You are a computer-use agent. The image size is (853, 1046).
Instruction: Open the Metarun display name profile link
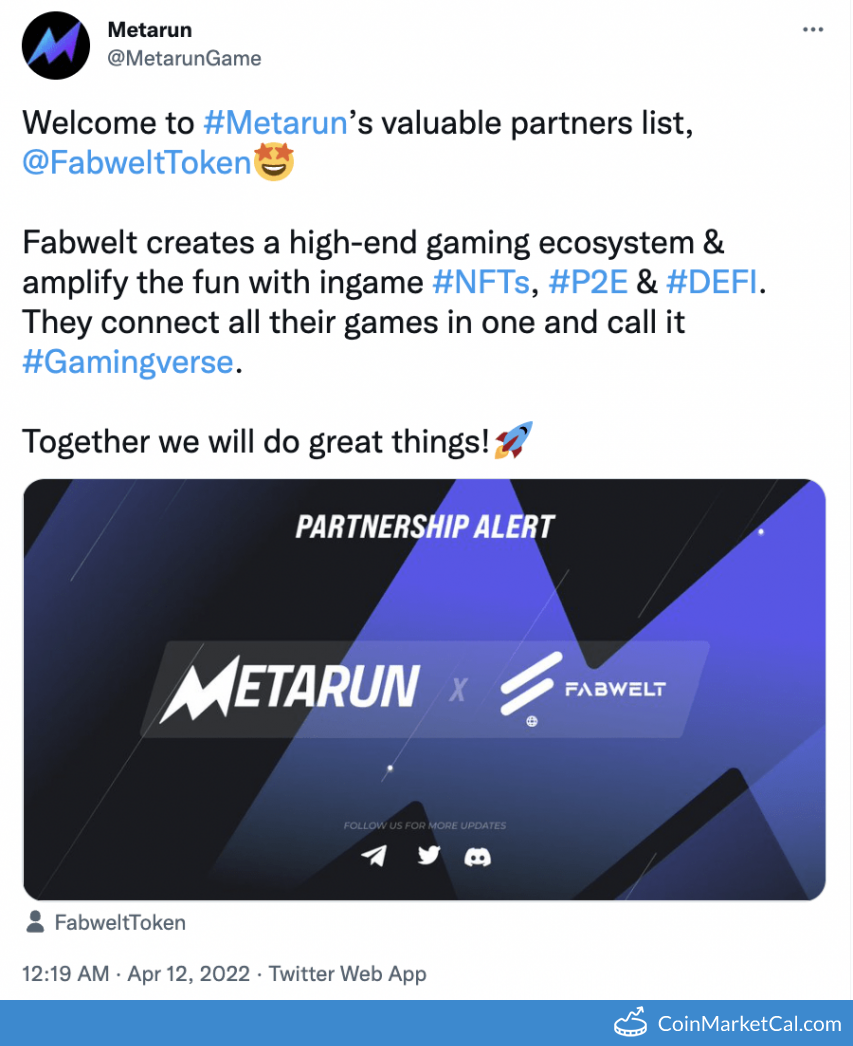(150, 30)
